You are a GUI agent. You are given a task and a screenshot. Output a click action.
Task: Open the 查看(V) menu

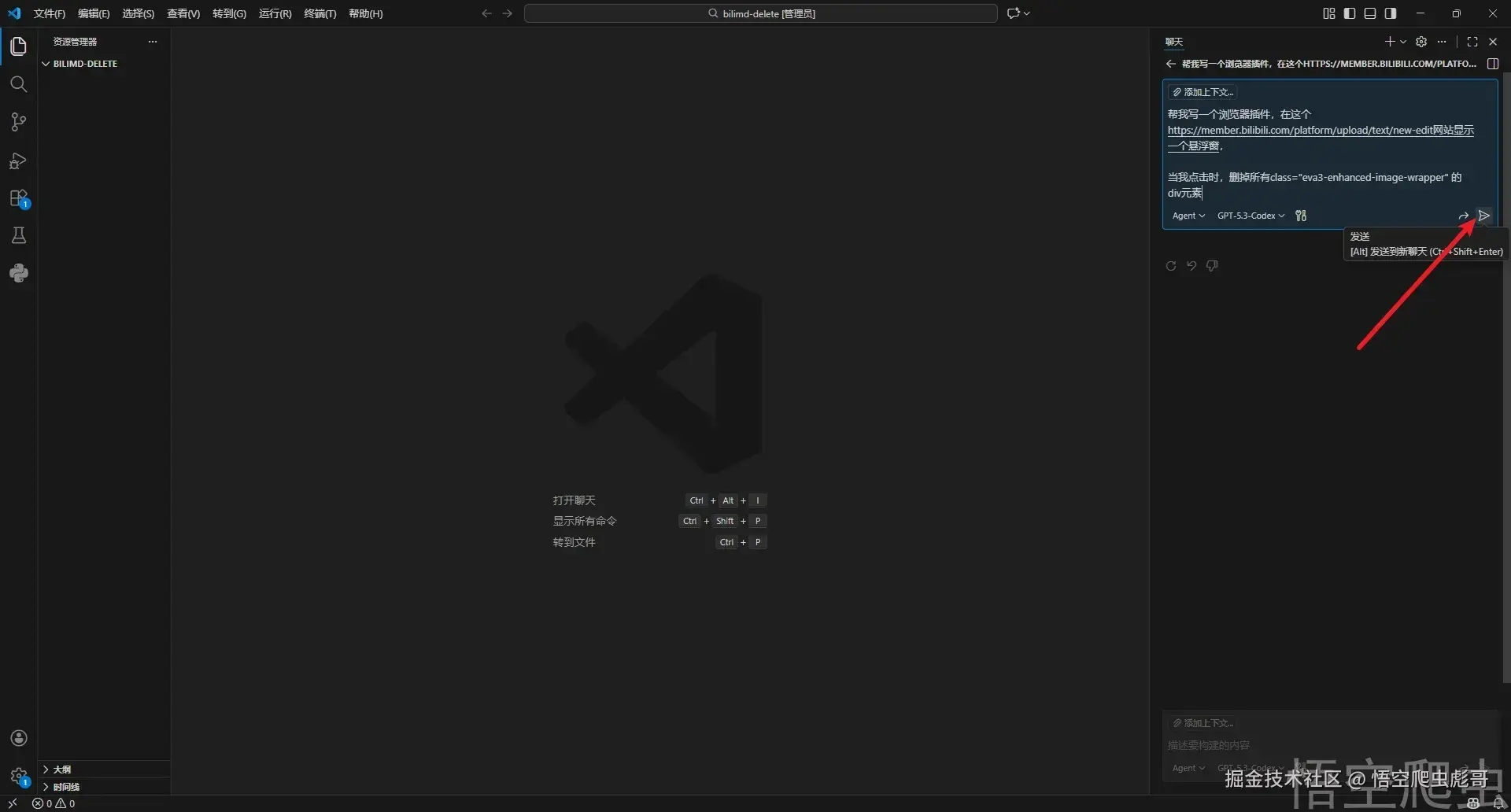point(183,13)
